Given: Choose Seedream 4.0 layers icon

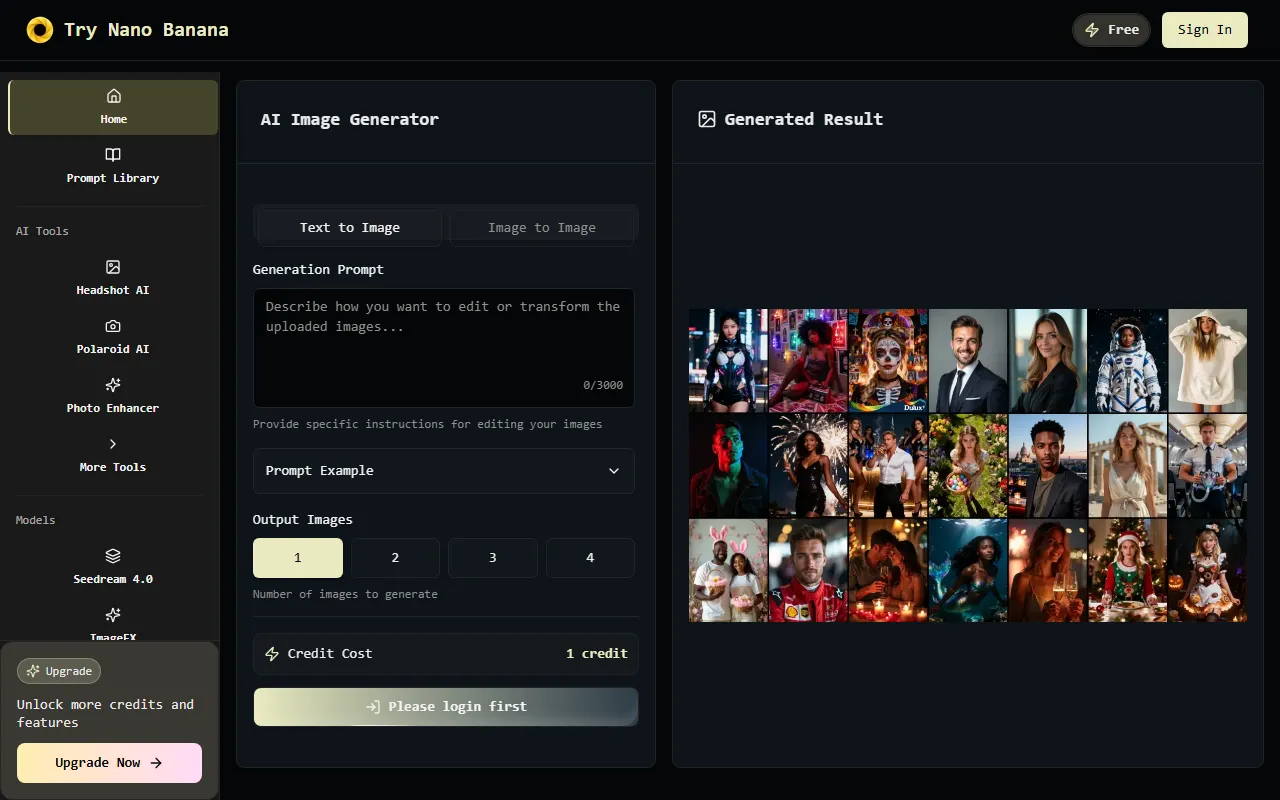Looking at the screenshot, I should tap(113, 556).
